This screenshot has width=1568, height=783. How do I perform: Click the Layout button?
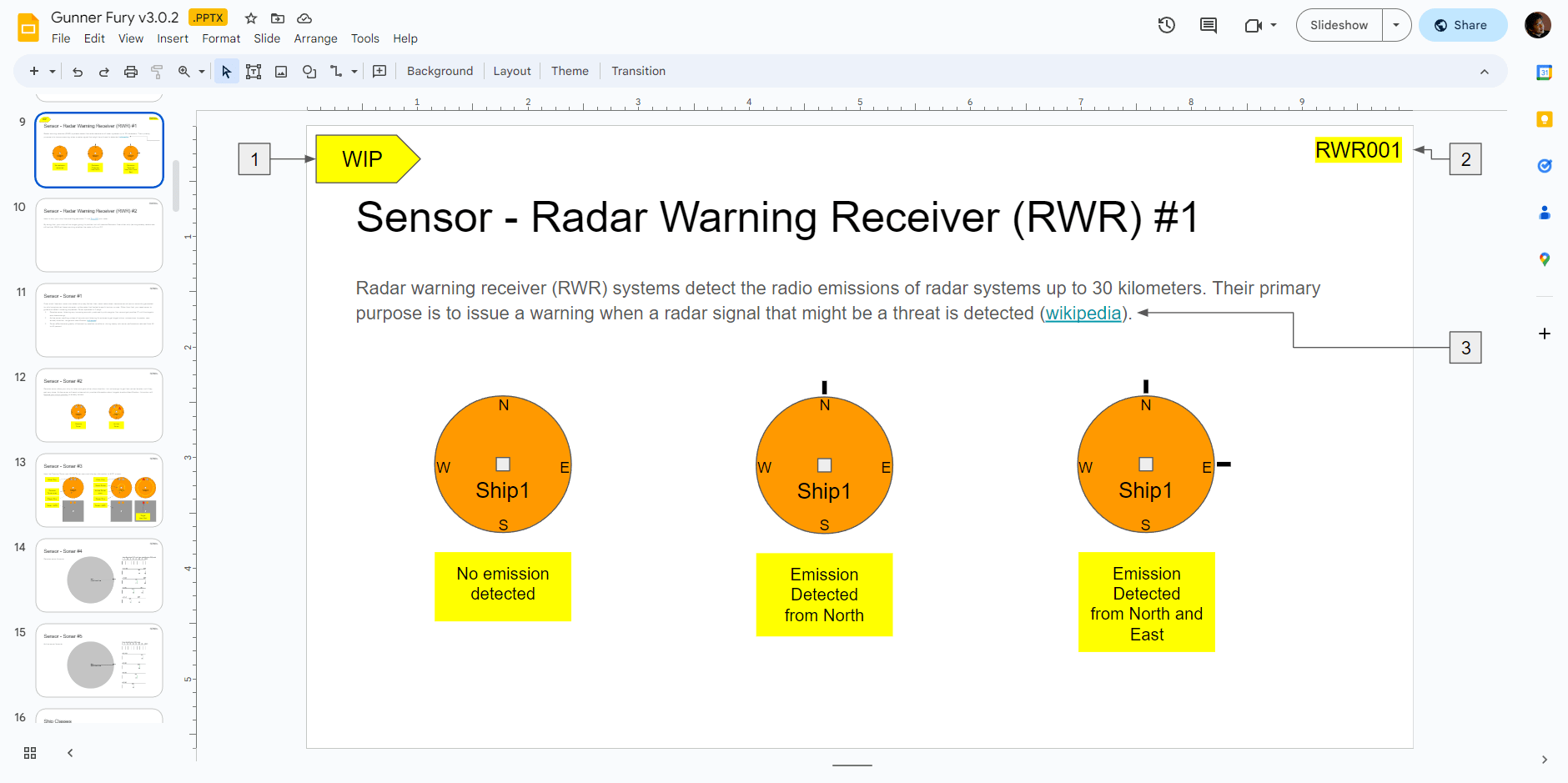pos(512,72)
